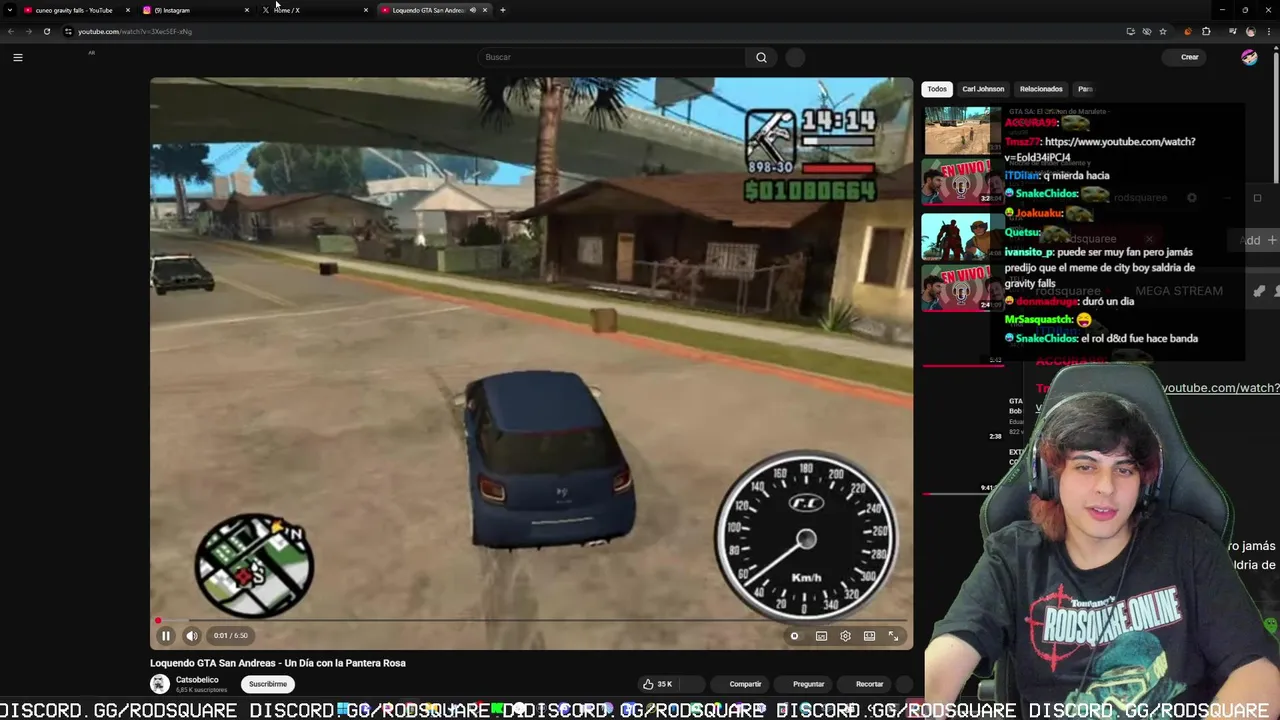The image size is (1280, 720).
Task: Switch the player to theater mode
Action: pos(869,636)
